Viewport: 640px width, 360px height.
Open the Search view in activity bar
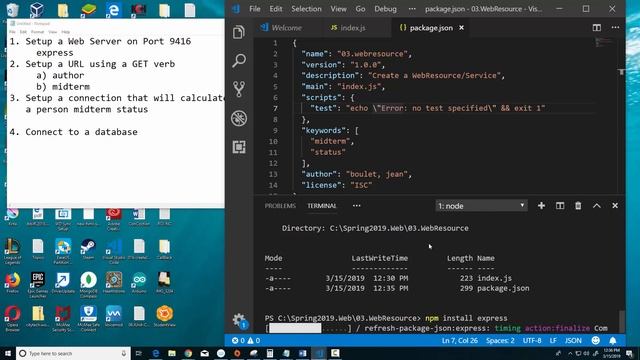pos(239,60)
